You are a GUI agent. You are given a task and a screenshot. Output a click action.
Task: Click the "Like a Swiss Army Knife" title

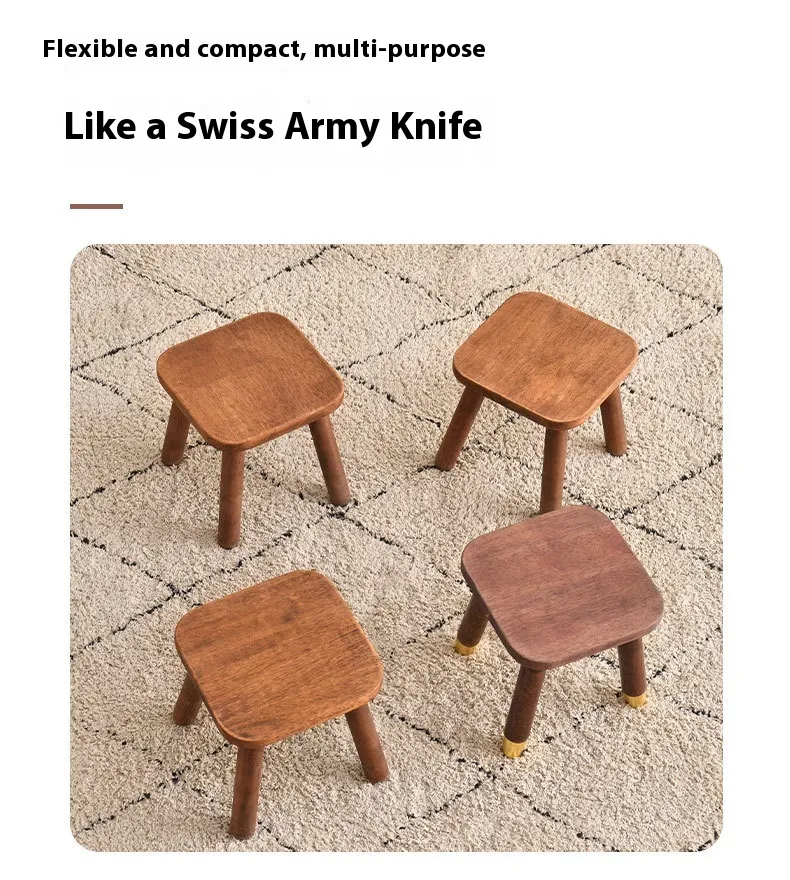click(x=273, y=126)
